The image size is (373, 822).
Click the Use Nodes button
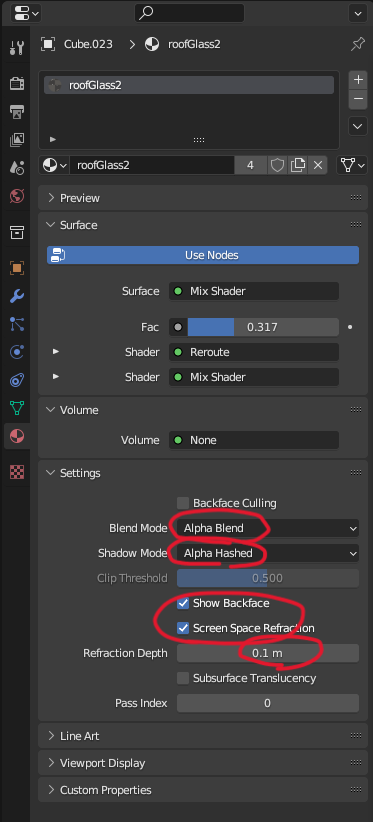(203, 255)
